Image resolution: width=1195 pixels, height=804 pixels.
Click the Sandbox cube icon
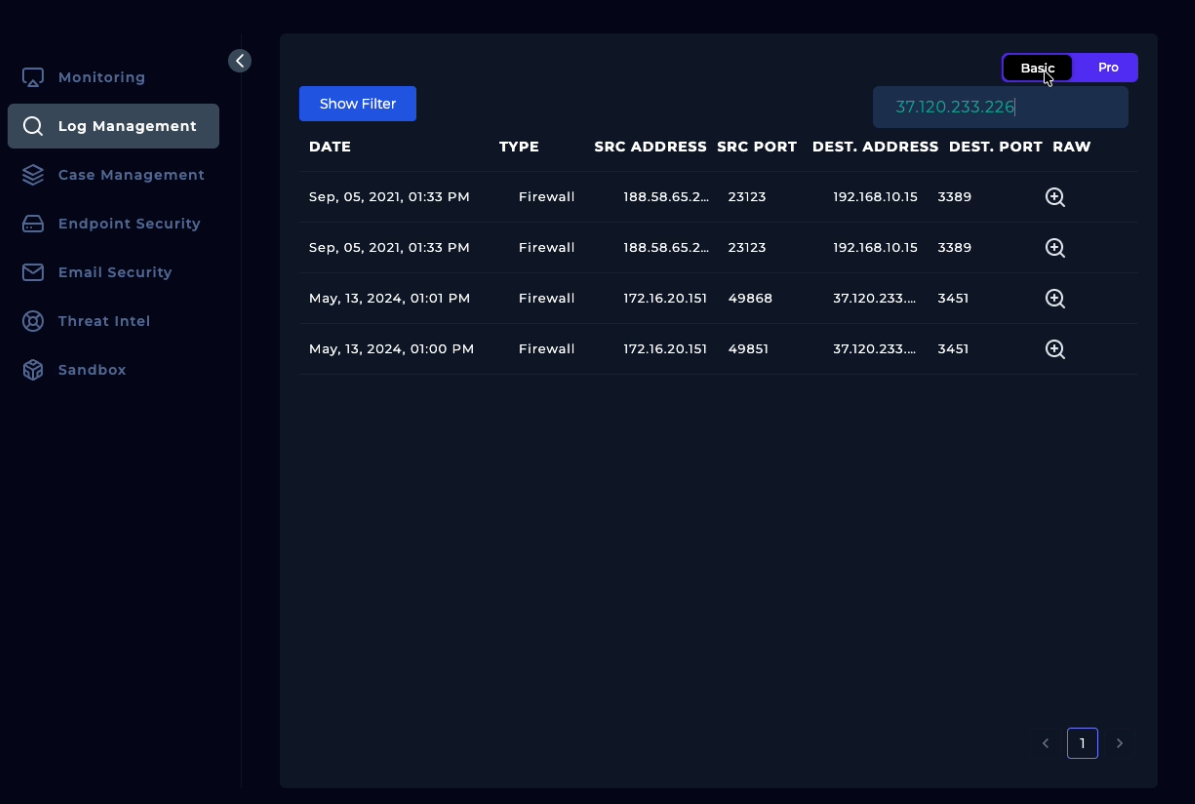(33, 370)
